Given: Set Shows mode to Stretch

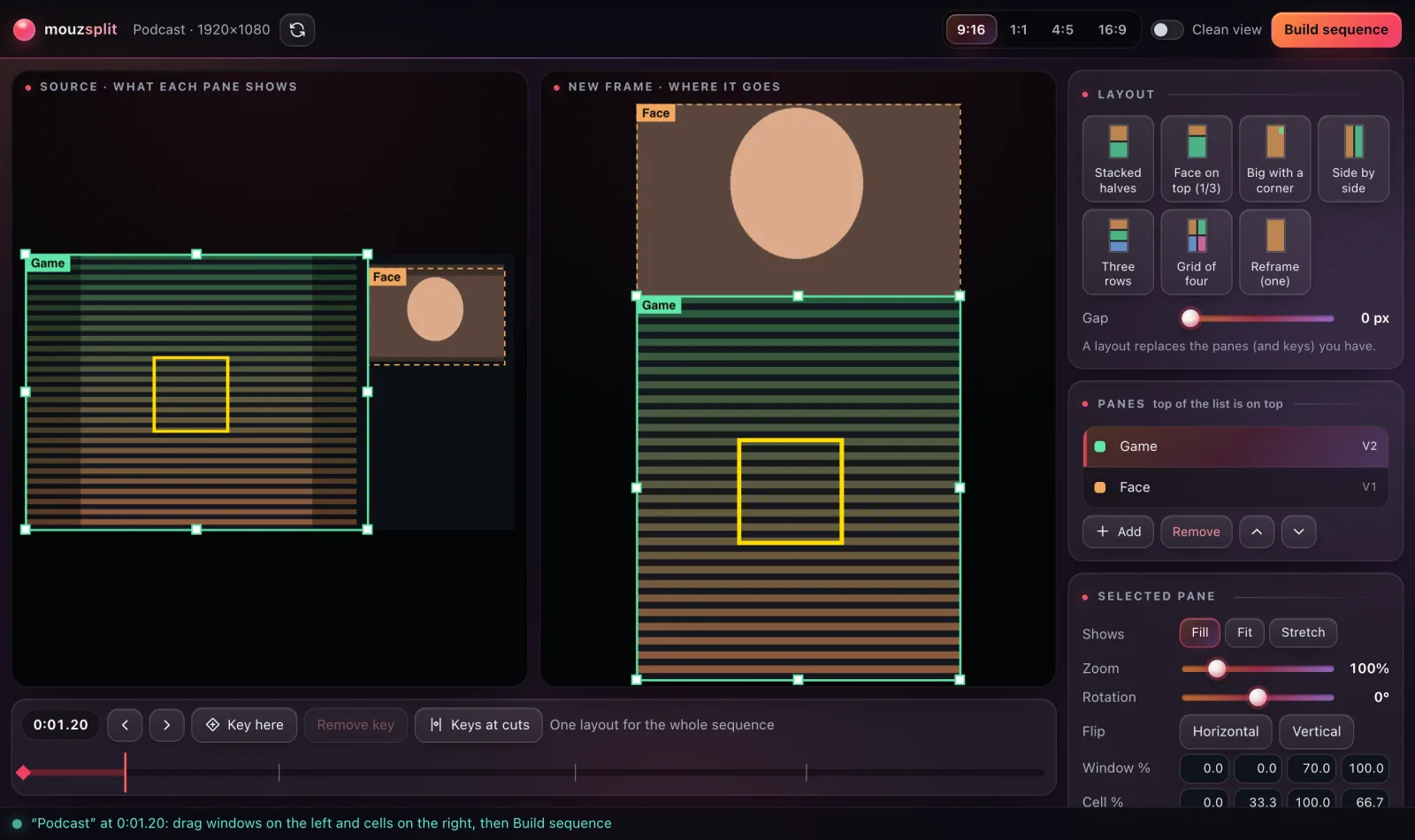Looking at the screenshot, I should (1303, 632).
